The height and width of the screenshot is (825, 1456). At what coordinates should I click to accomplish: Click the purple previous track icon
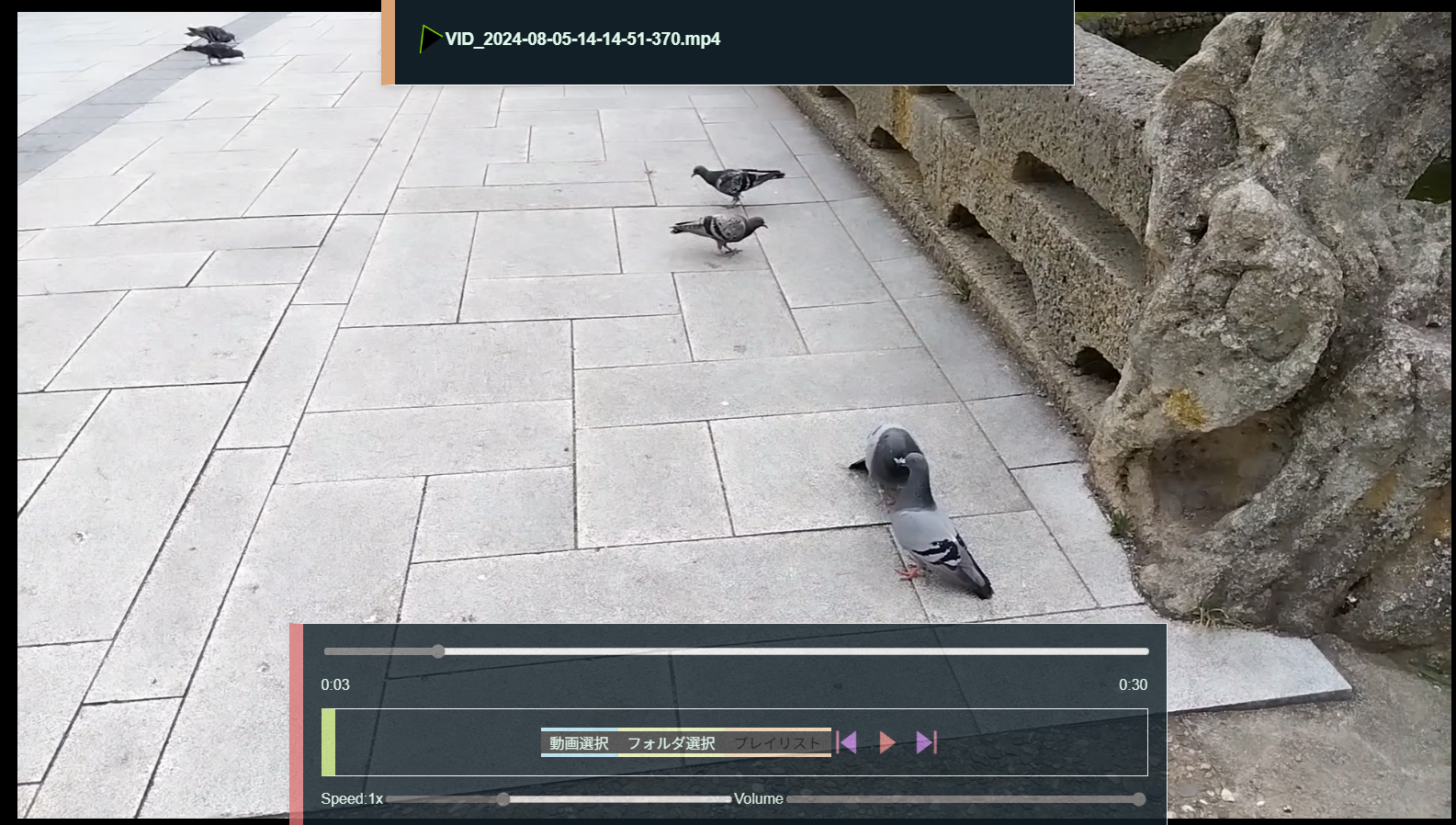847,742
